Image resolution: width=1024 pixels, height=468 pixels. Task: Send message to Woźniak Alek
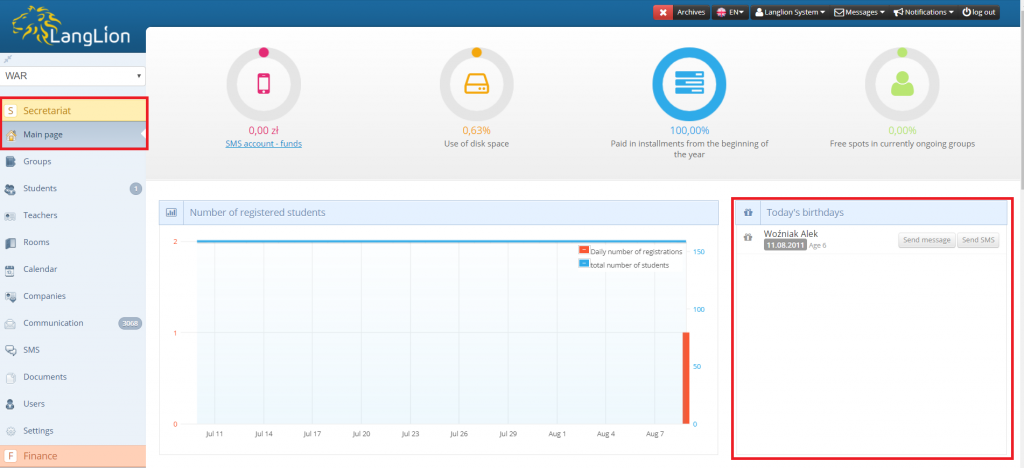[x=925, y=240]
